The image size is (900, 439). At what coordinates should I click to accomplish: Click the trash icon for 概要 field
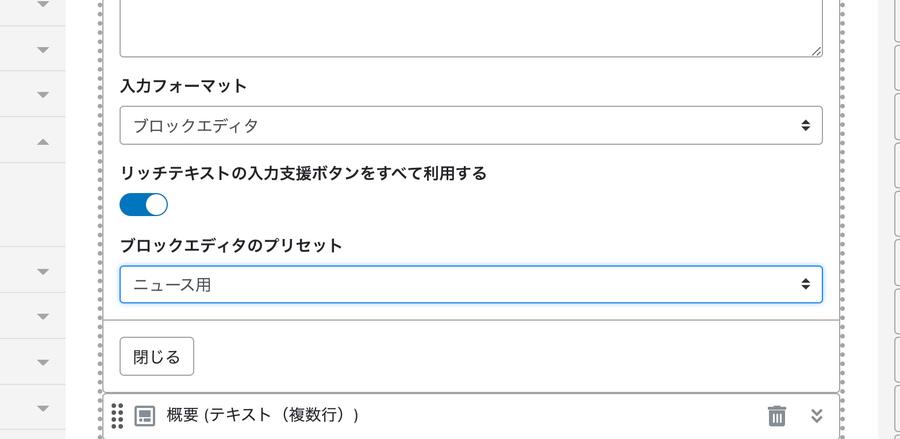tap(777, 415)
